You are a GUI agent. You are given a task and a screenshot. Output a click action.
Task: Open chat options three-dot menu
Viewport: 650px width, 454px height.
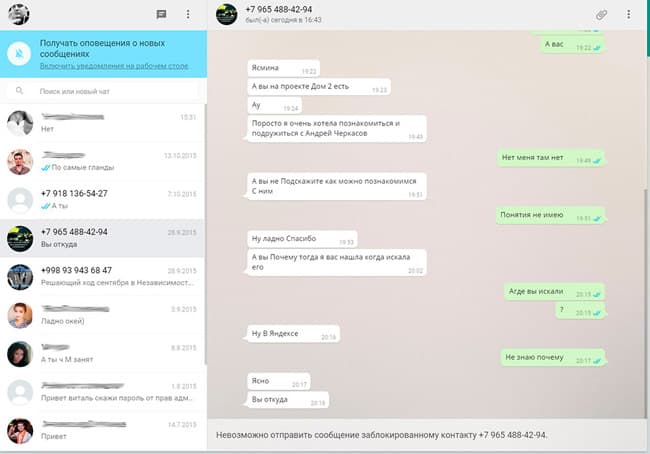[628, 15]
